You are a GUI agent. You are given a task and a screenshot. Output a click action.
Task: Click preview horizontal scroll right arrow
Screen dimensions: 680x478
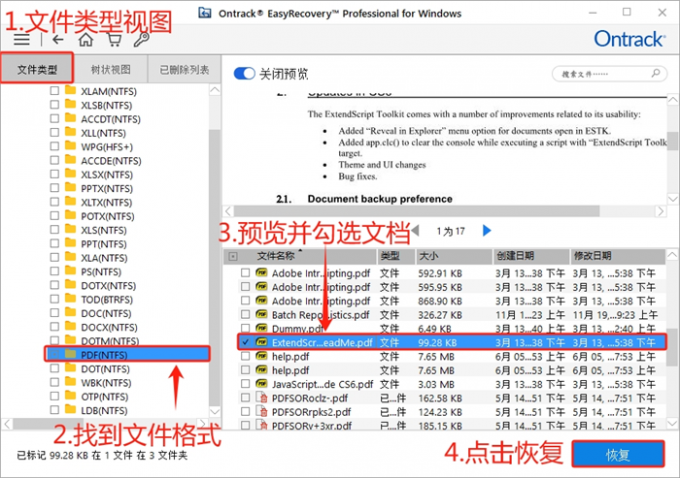coord(660,211)
